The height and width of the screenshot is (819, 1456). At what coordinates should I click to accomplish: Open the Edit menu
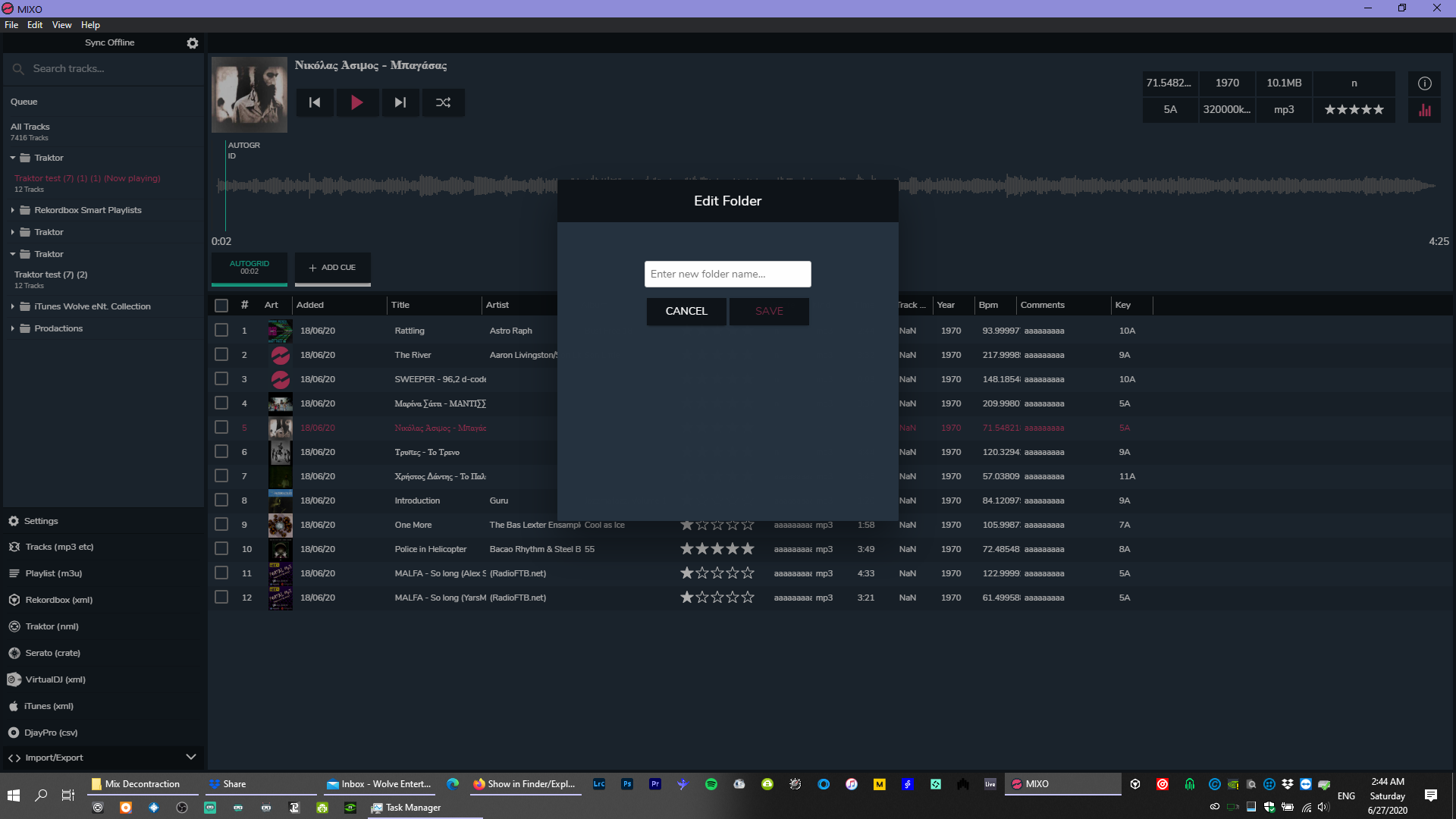(x=35, y=25)
